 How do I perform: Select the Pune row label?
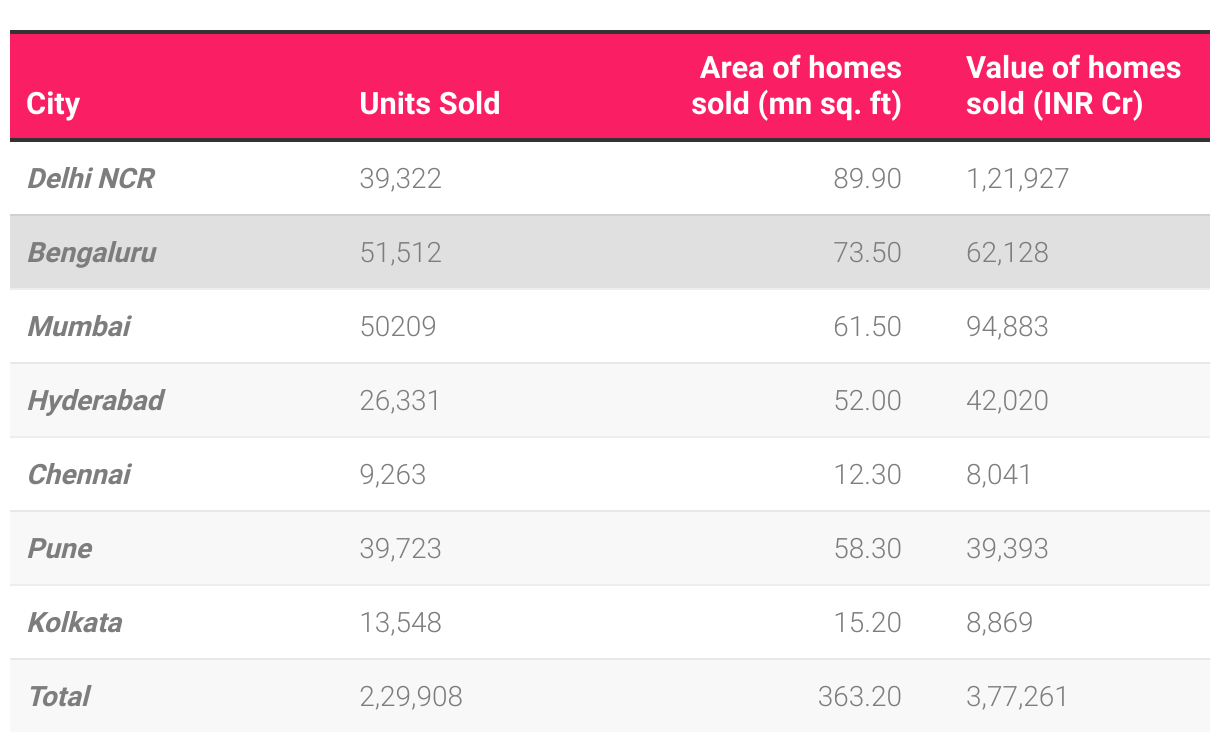60,548
